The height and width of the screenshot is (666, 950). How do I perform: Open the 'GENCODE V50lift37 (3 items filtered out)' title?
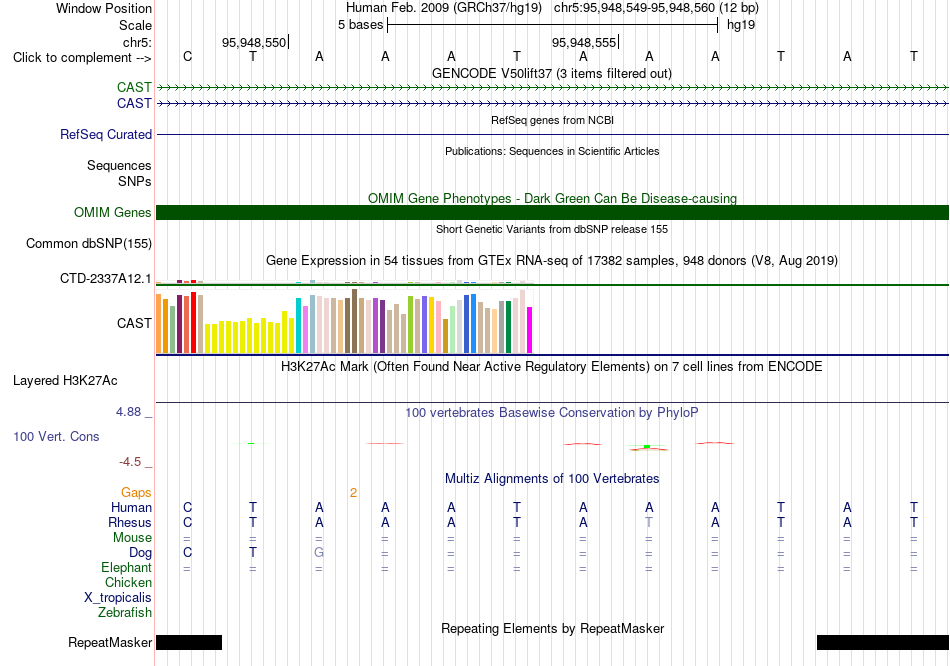point(552,73)
